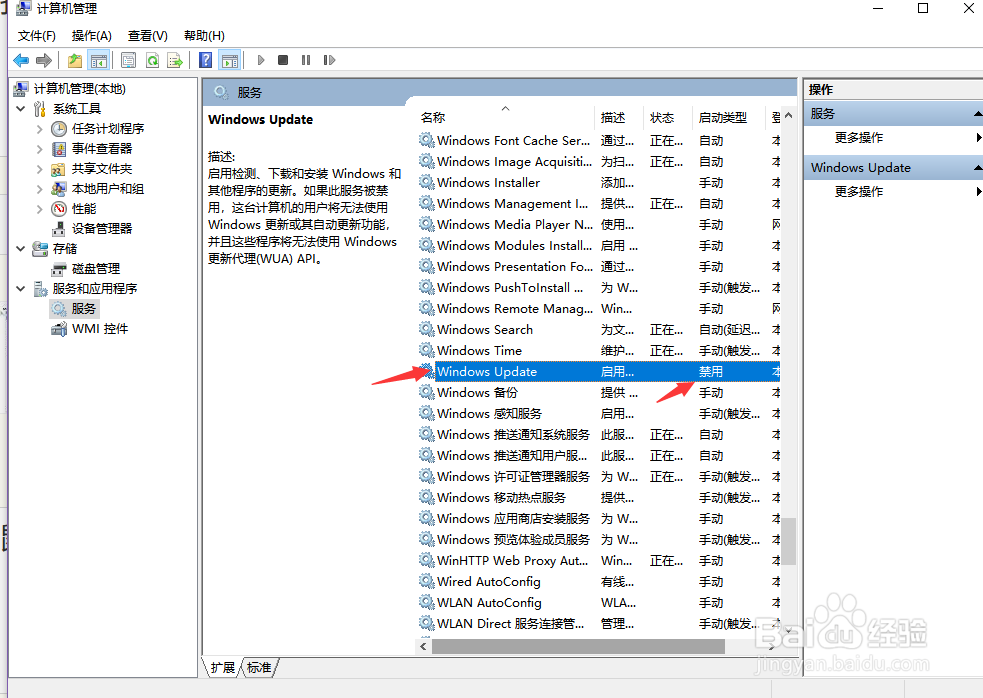Select the Windows Font Cache Service row

(599, 140)
